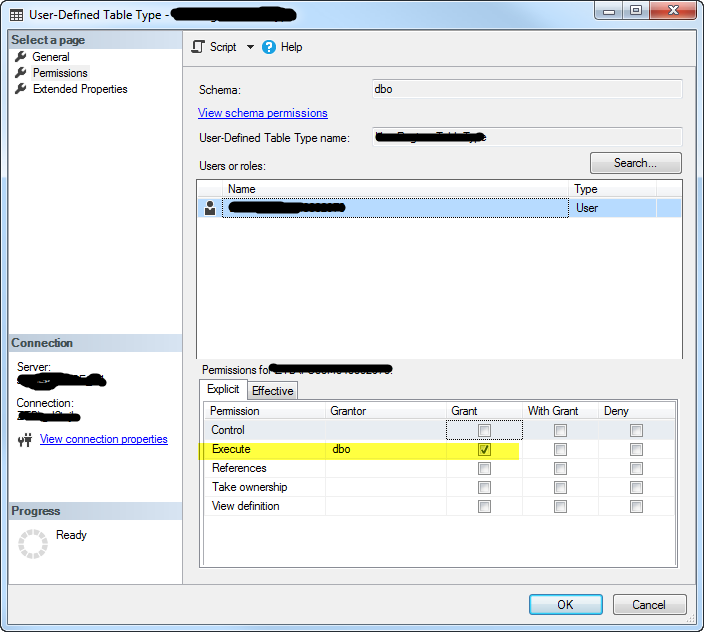Screen dimensions: 704x632
Task: Click the Cancel button
Action: tap(649, 605)
